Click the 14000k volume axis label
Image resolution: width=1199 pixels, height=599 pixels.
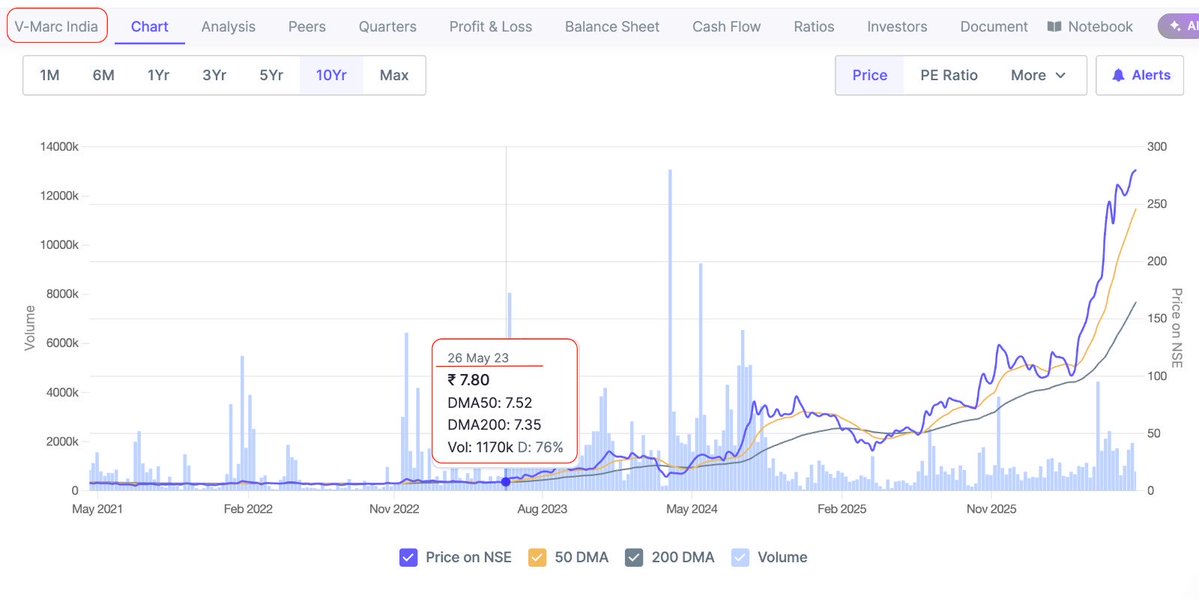[x=60, y=147]
